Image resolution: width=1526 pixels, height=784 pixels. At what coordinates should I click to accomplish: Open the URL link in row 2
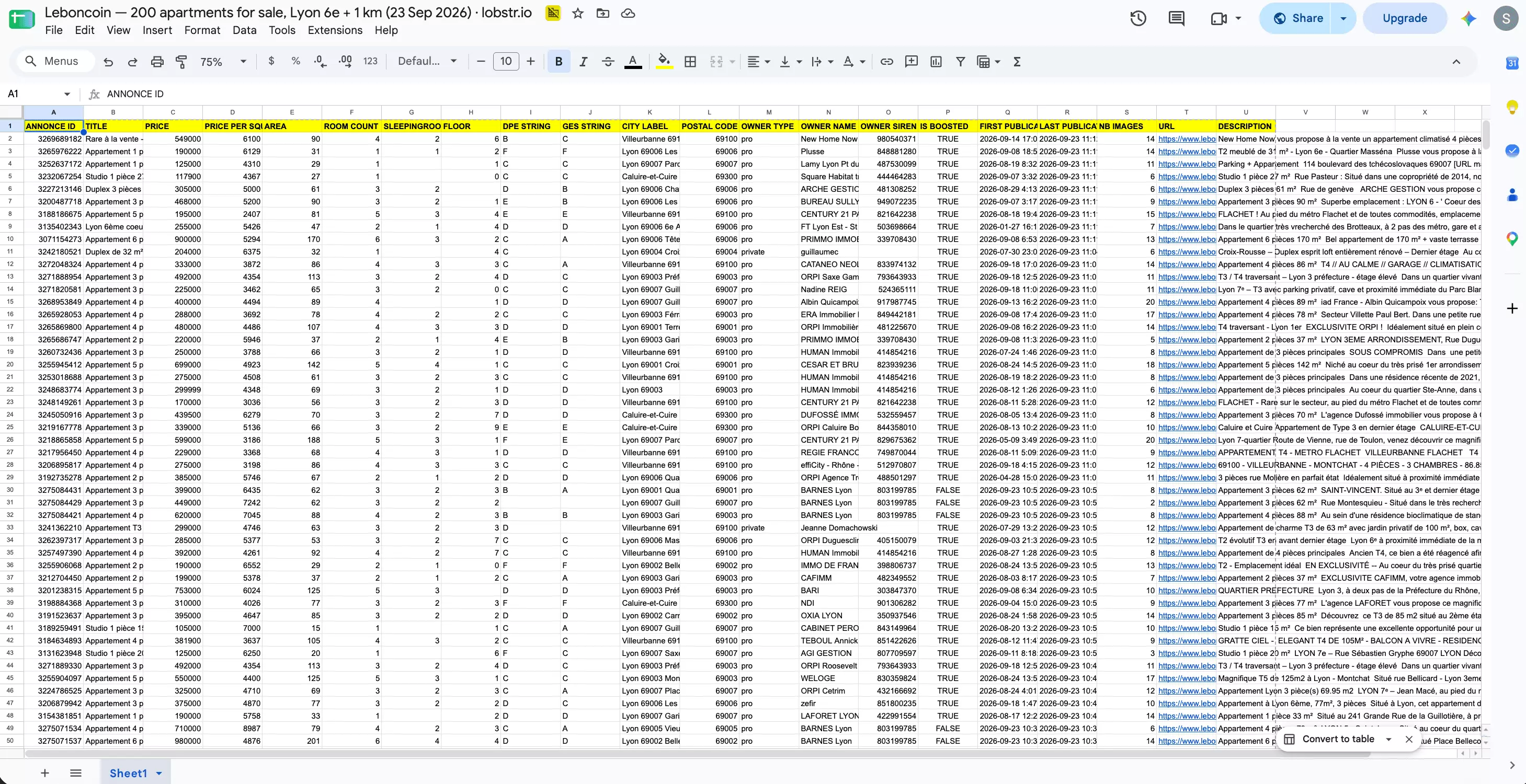point(1187,139)
